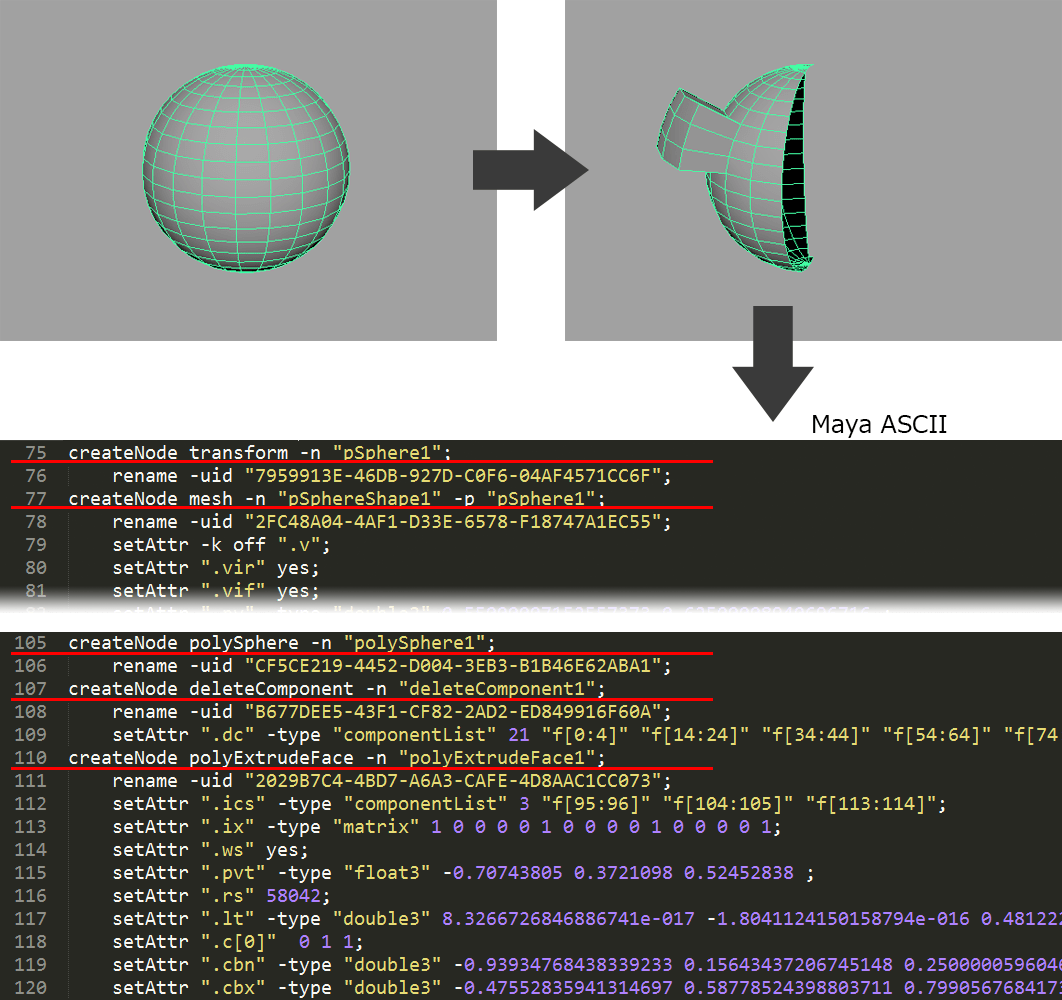Click line number 120 in the gutter
The width and height of the screenshot is (1062, 1000).
[30, 988]
